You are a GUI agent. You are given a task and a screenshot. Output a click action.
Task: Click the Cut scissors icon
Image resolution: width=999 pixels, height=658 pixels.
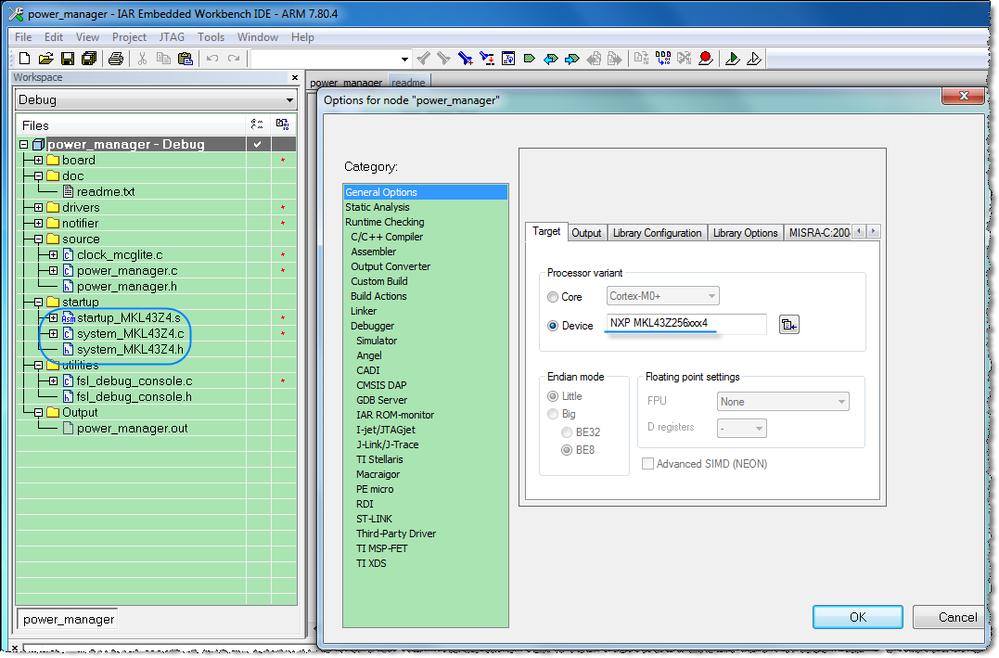point(142,59)
